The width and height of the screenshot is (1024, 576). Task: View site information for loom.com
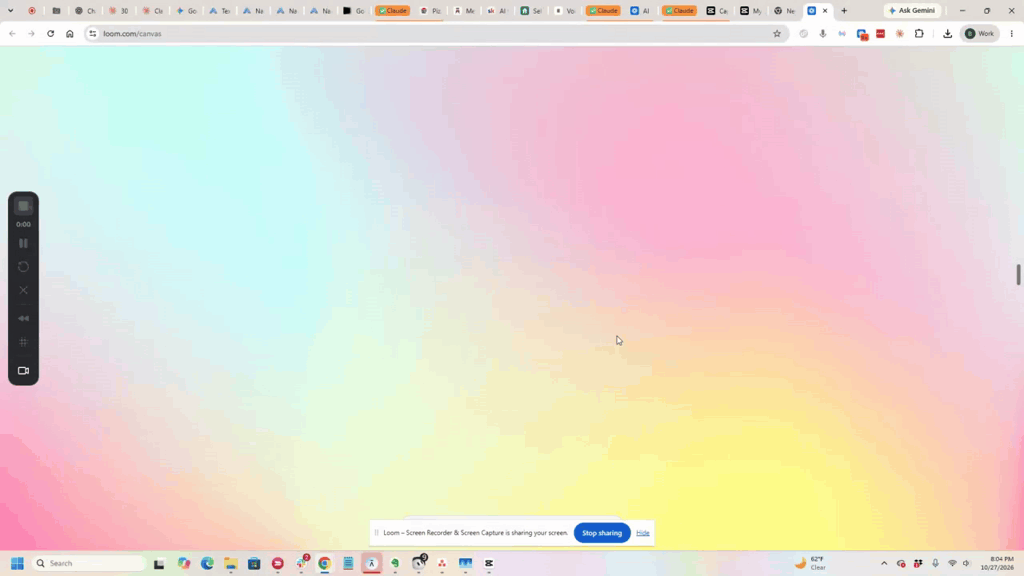click(93, 33)
